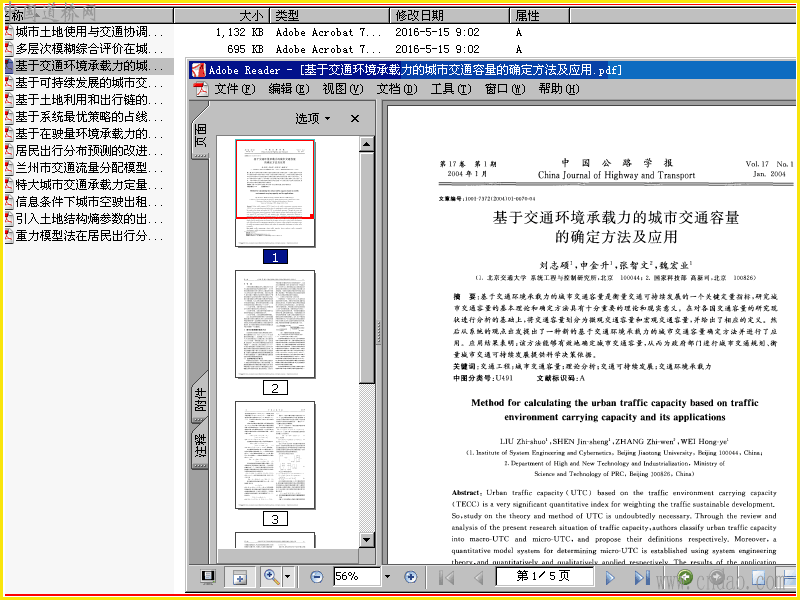Image resolution: width=800 pixels, height=600 pixels.
Task: Select page 2 thumbnail
Action: click(275, 324)
